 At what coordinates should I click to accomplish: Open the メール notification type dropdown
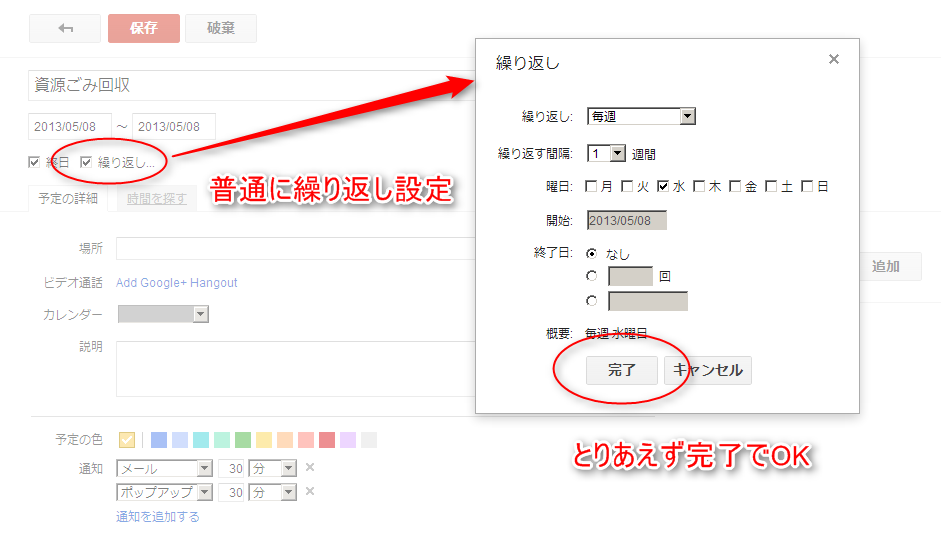tap(164, 468)
